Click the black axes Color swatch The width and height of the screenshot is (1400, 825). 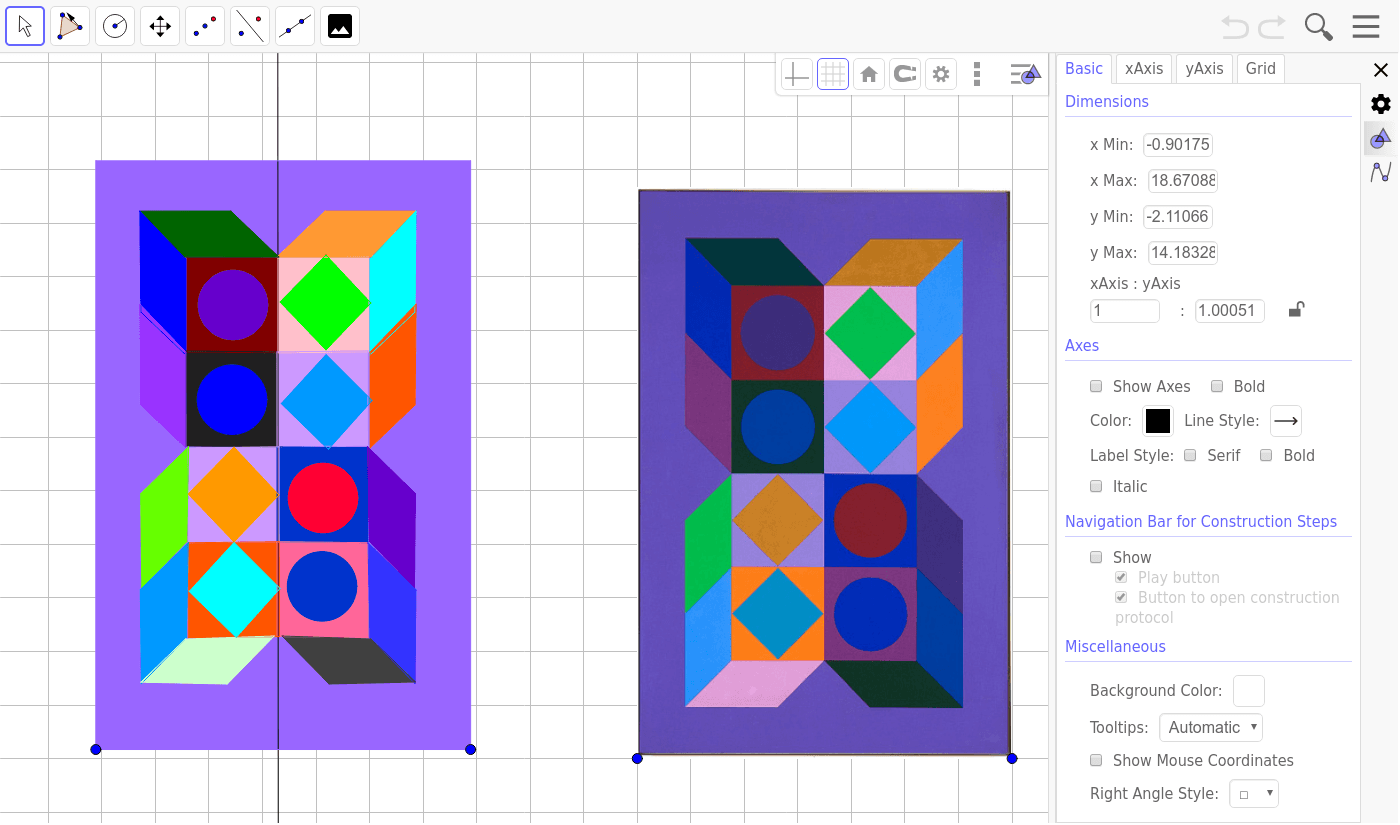coord(1158,421)
